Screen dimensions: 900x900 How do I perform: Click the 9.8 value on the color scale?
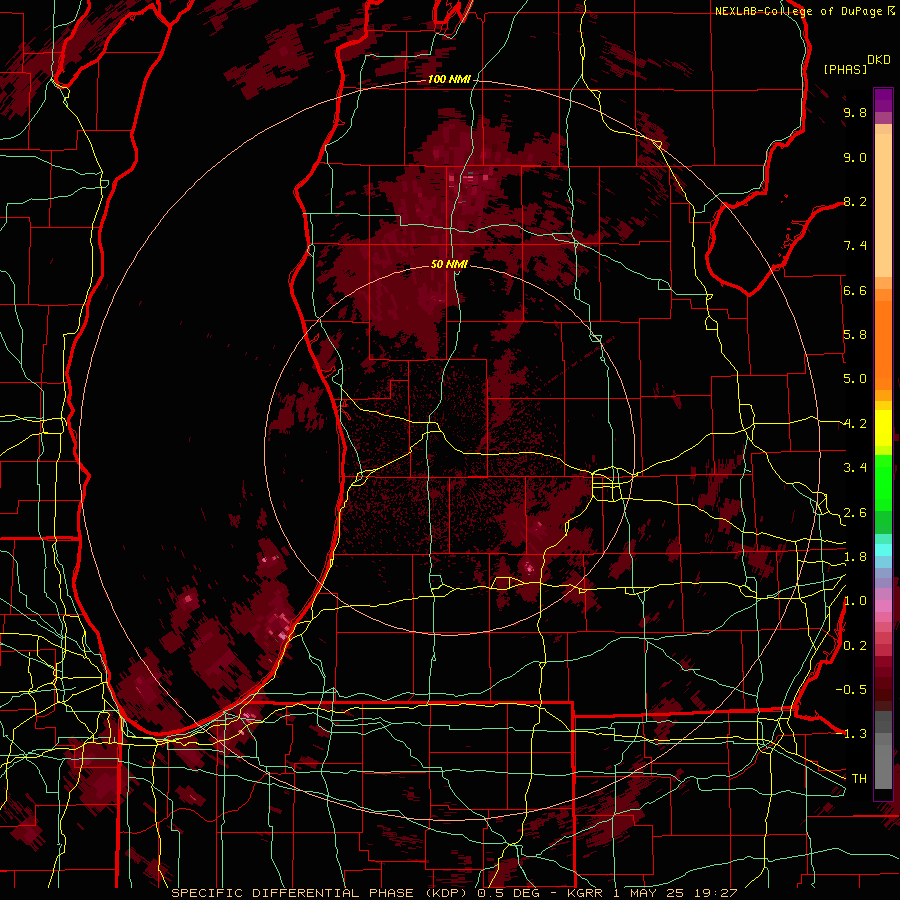pos(855,112)
